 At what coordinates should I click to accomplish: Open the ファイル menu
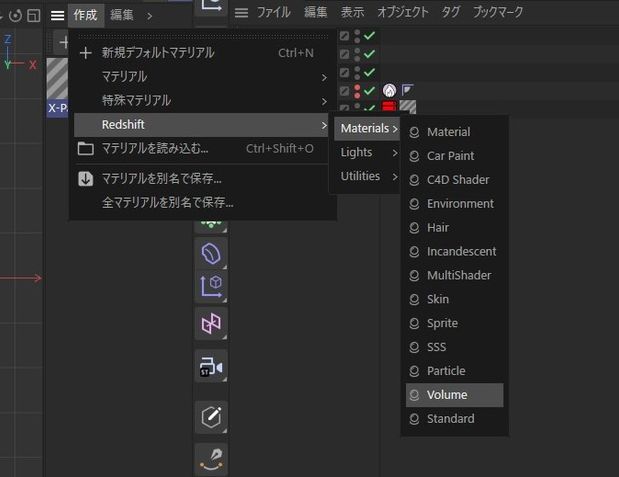[x=274, y=12]
